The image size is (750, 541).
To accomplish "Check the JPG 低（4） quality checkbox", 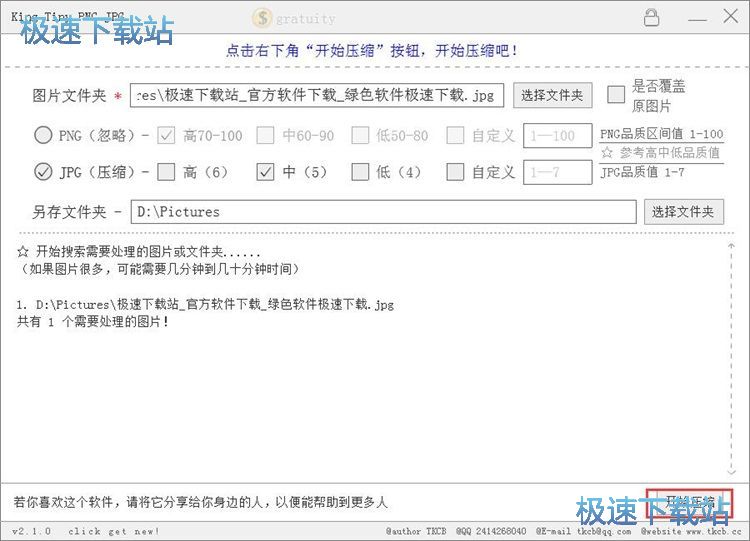I will [x=360, y=172].
